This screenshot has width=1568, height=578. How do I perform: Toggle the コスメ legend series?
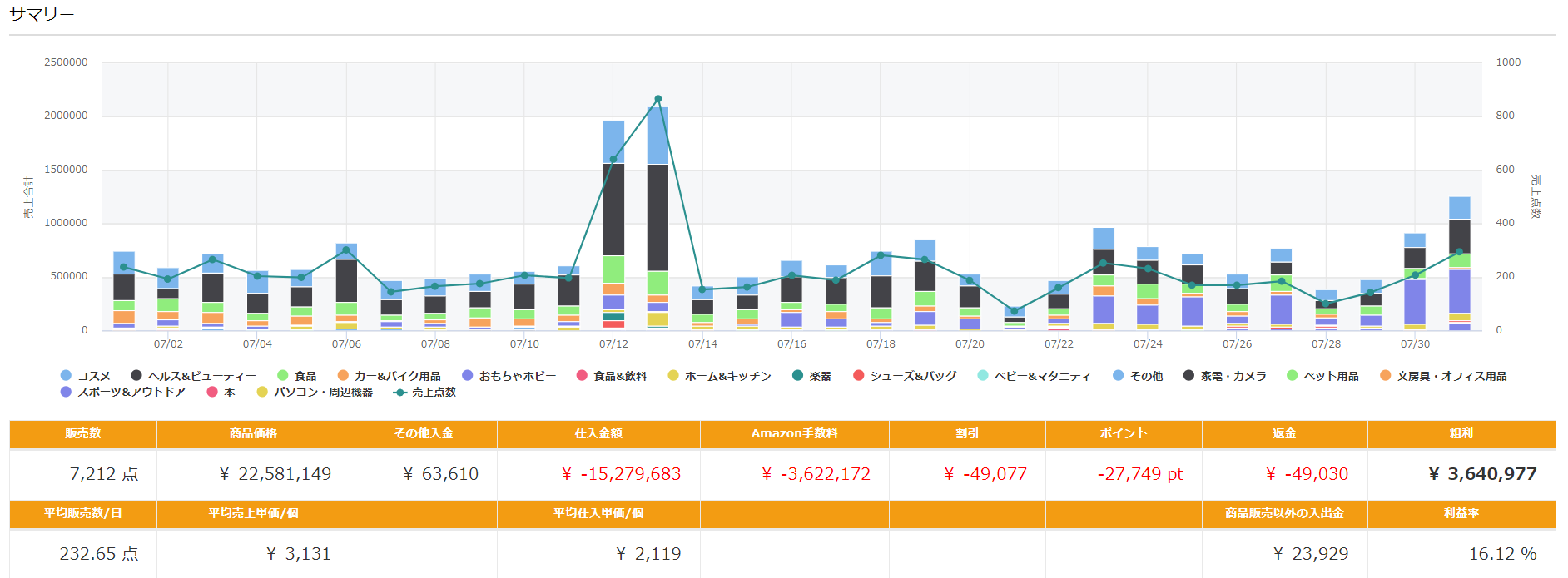click(86, 376)
